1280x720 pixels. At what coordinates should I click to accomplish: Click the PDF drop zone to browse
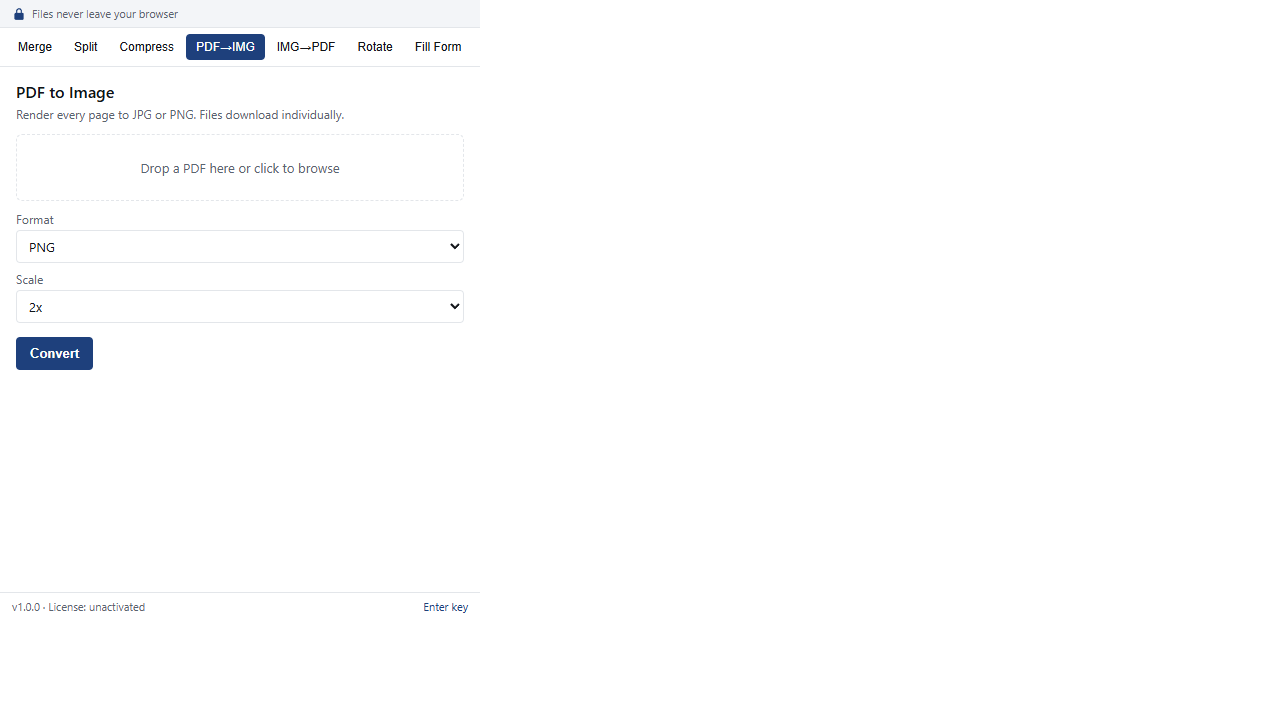point(240,168)
